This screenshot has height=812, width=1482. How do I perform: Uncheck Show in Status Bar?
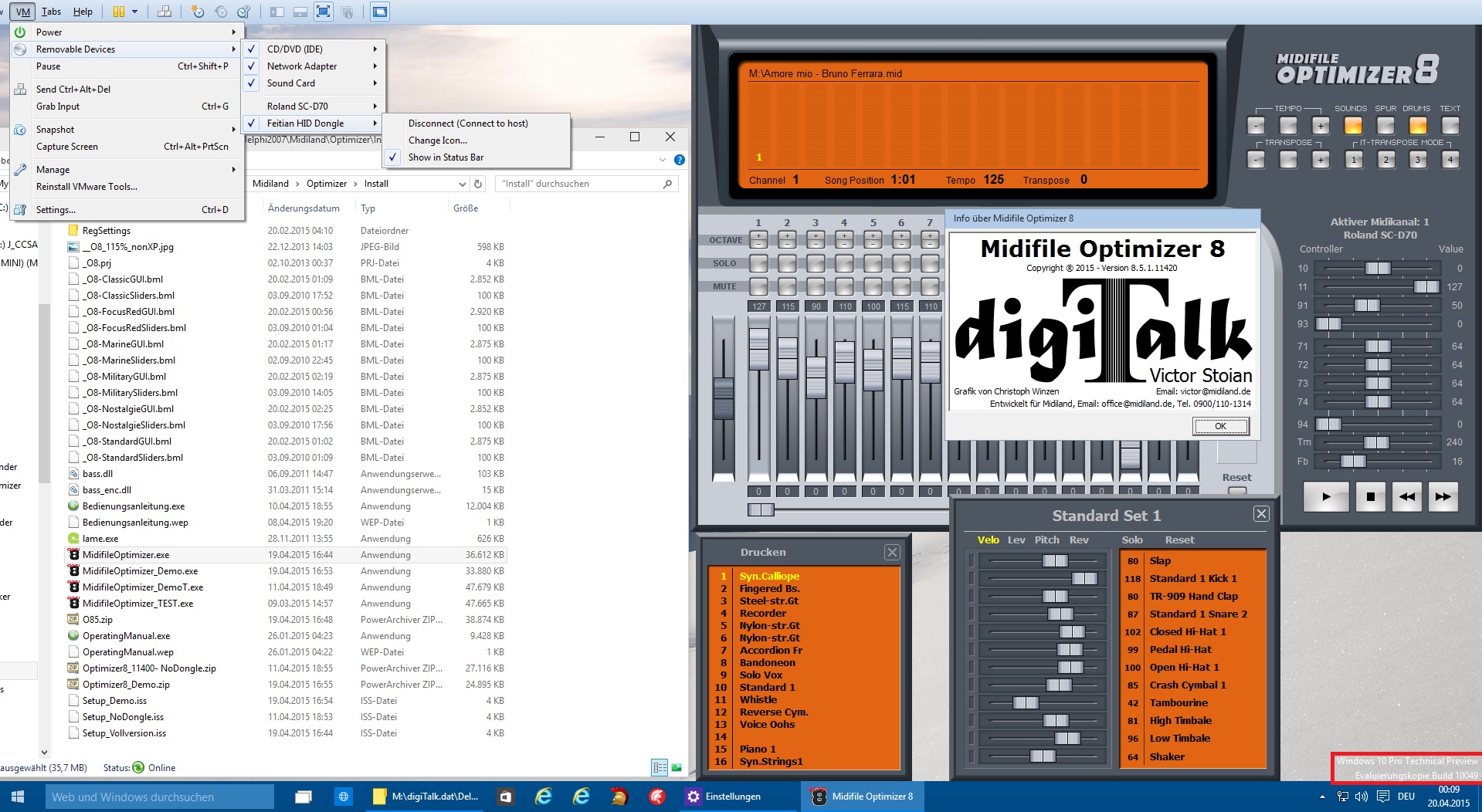click(446, 157)
